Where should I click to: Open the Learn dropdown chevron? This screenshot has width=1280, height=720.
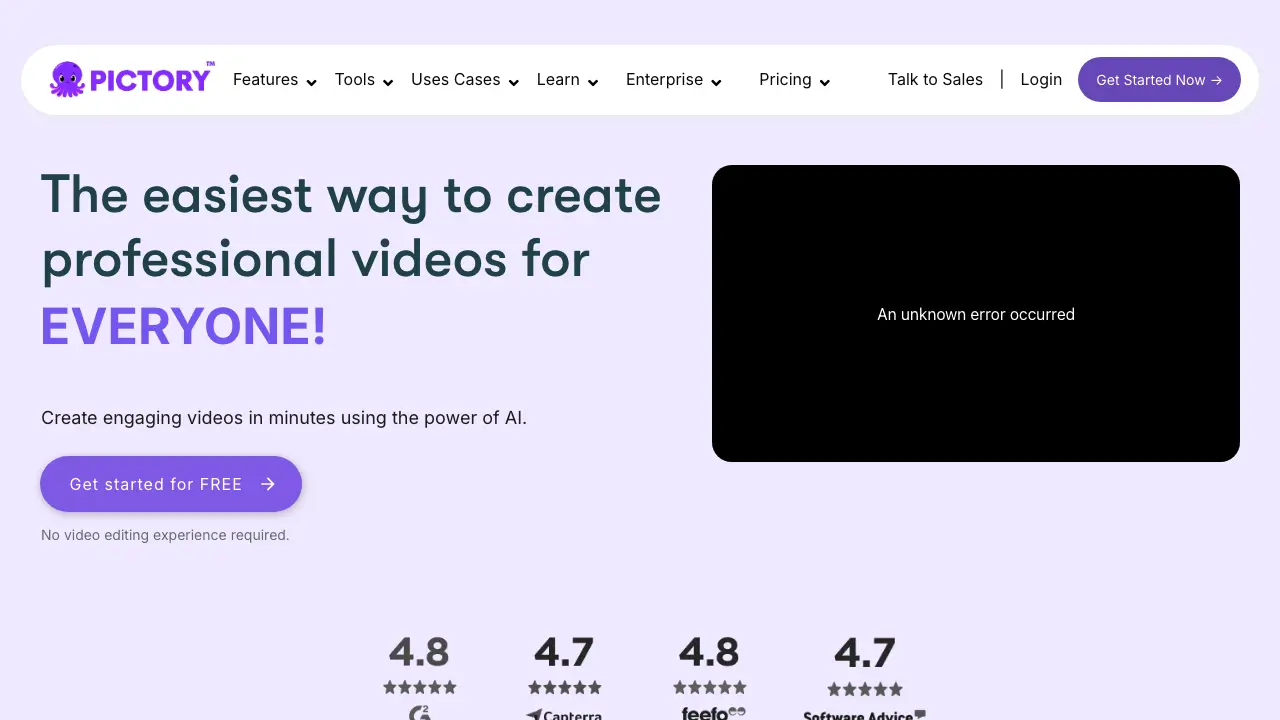(592, 82)
